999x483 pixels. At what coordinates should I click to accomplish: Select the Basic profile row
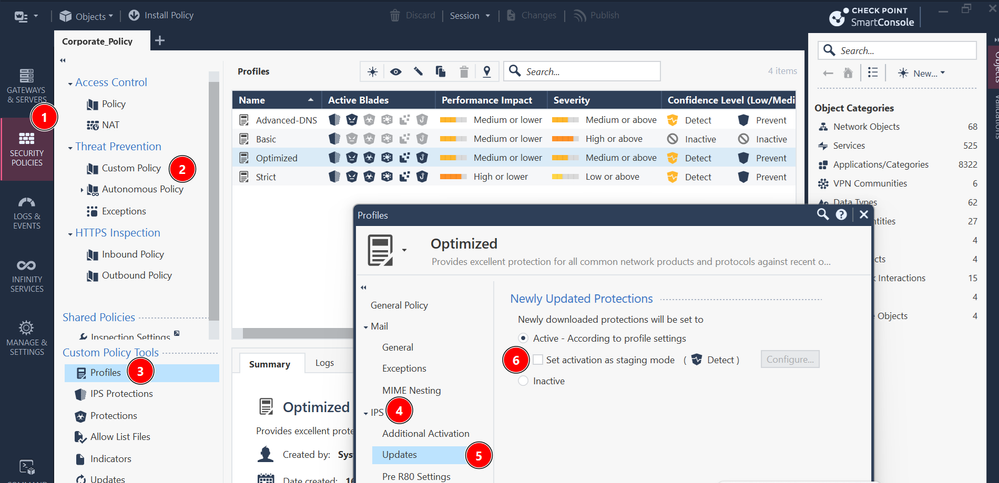click(514, 139)
